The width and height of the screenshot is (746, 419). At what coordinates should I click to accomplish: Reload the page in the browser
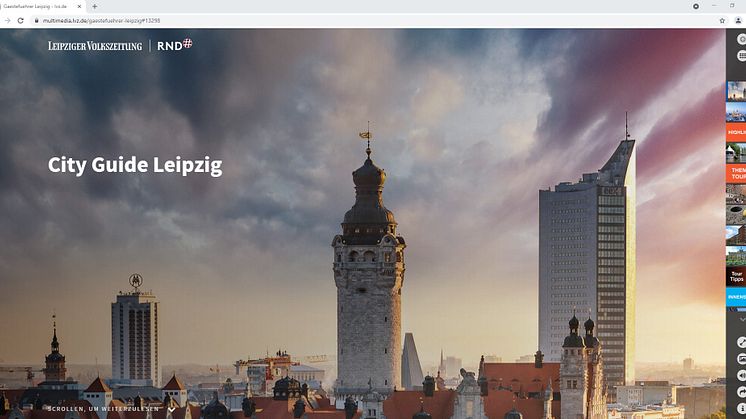(x=20, y=21)
